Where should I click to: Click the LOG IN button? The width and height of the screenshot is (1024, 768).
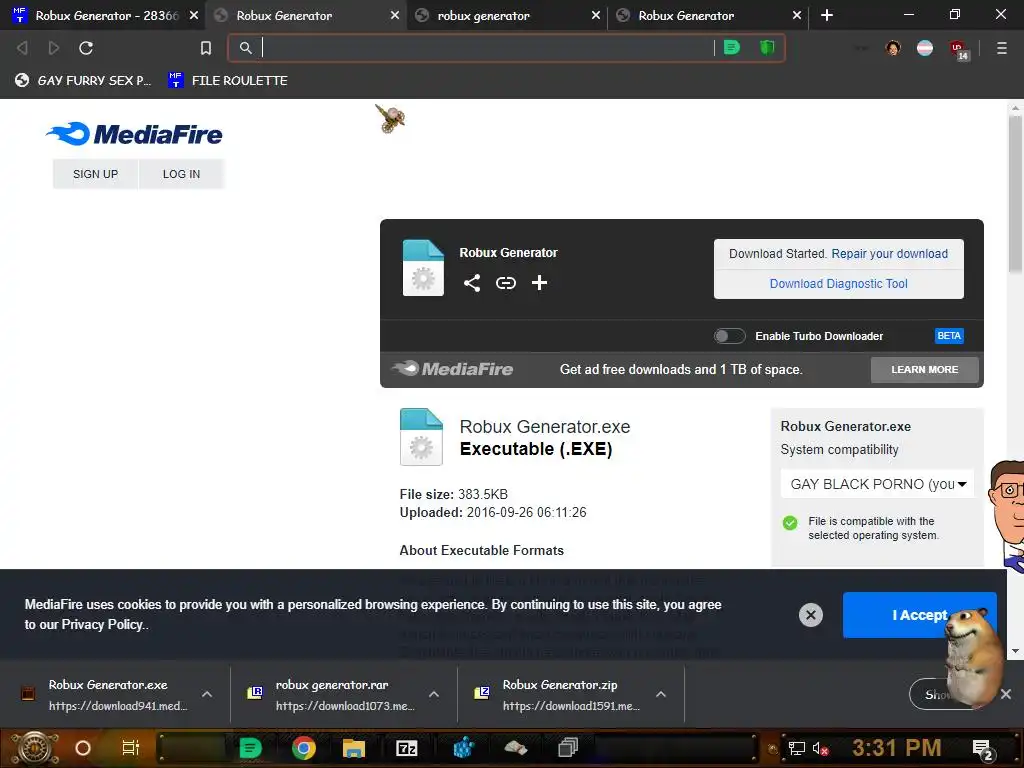pos(182,174)
